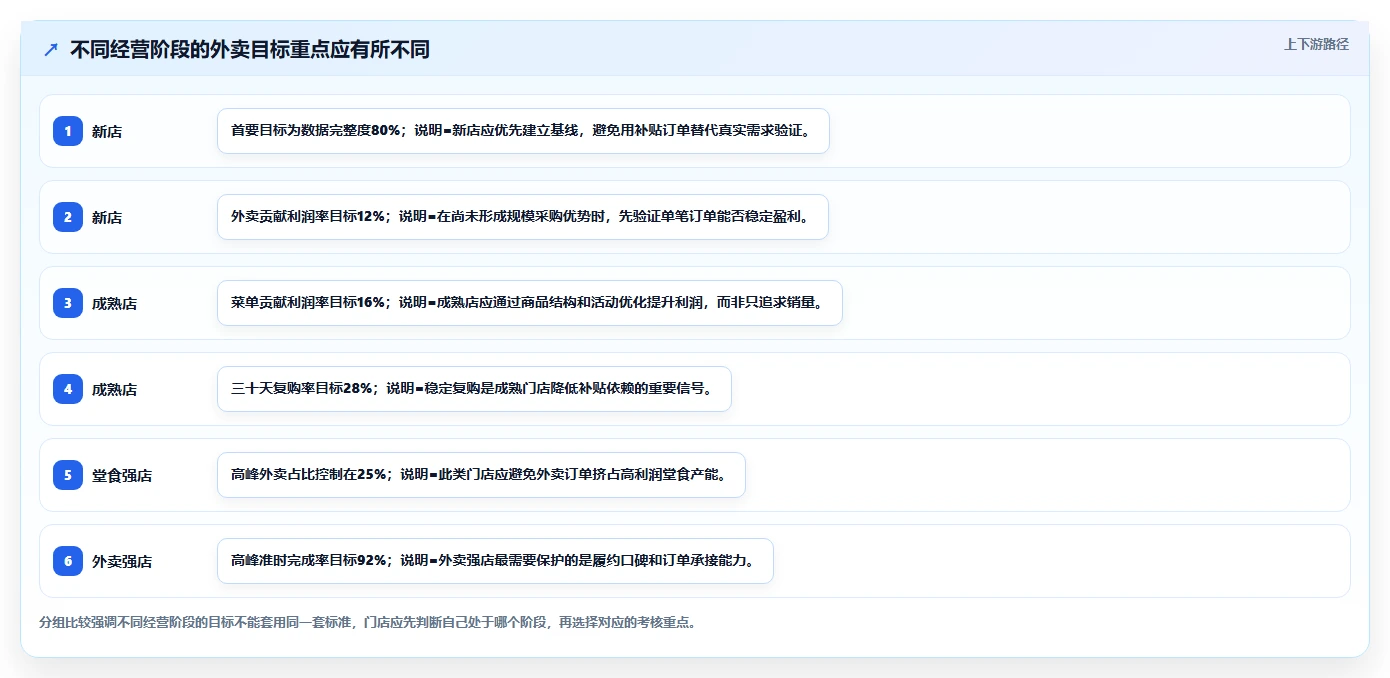Open the 高峰外卖占比控制在25% description box
The height and width of the screenshot is (678, 1390).
point(481,475)
